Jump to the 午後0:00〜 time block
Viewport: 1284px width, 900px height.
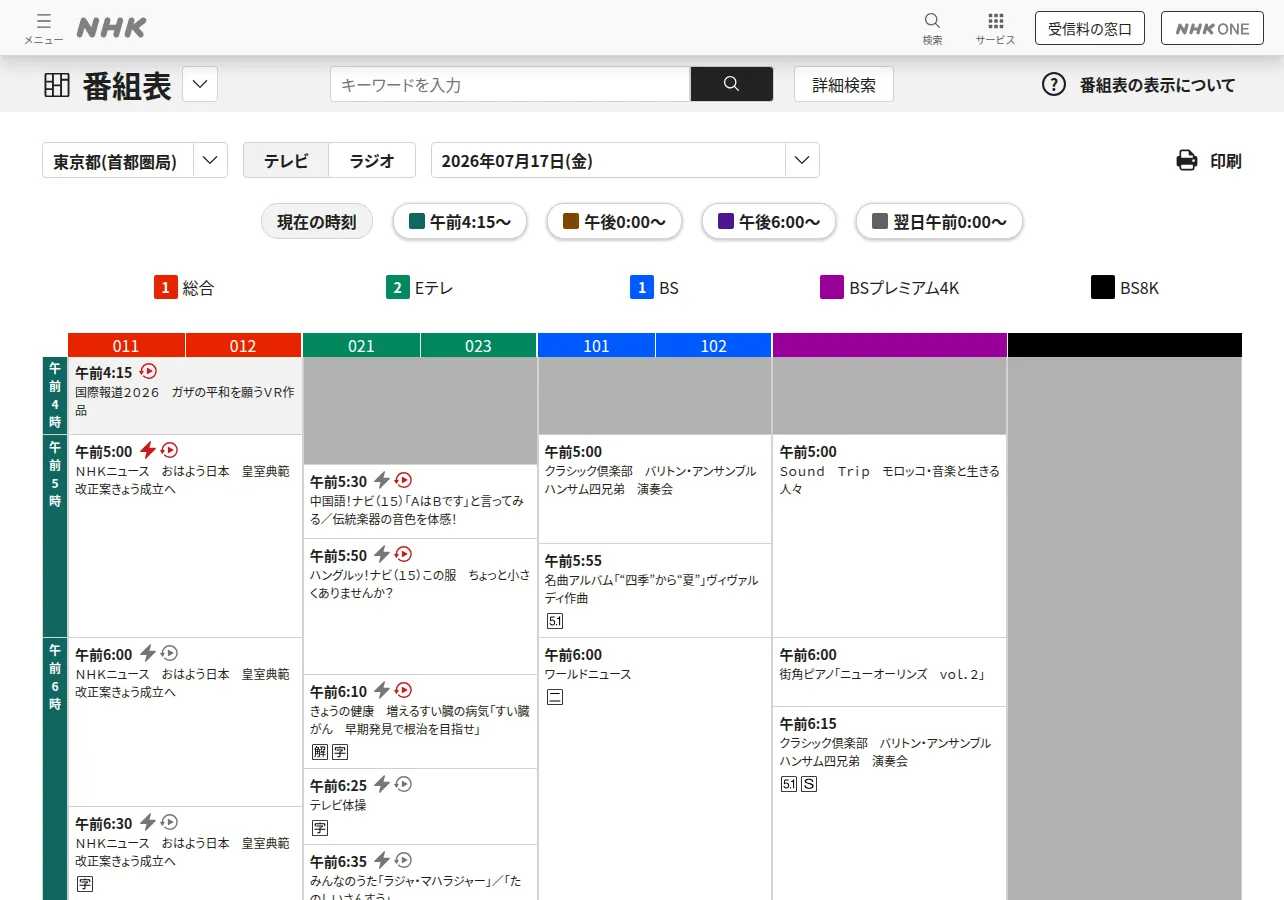tap(614, 222)
